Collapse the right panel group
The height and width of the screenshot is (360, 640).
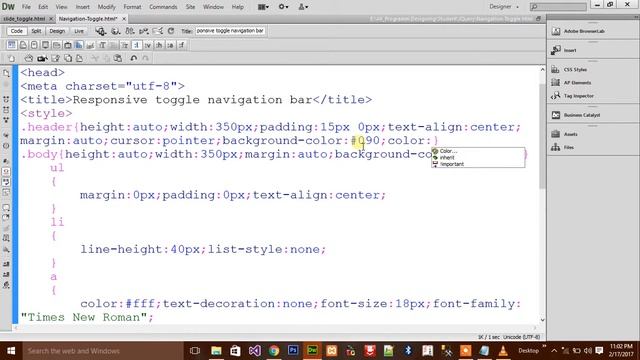636,17
